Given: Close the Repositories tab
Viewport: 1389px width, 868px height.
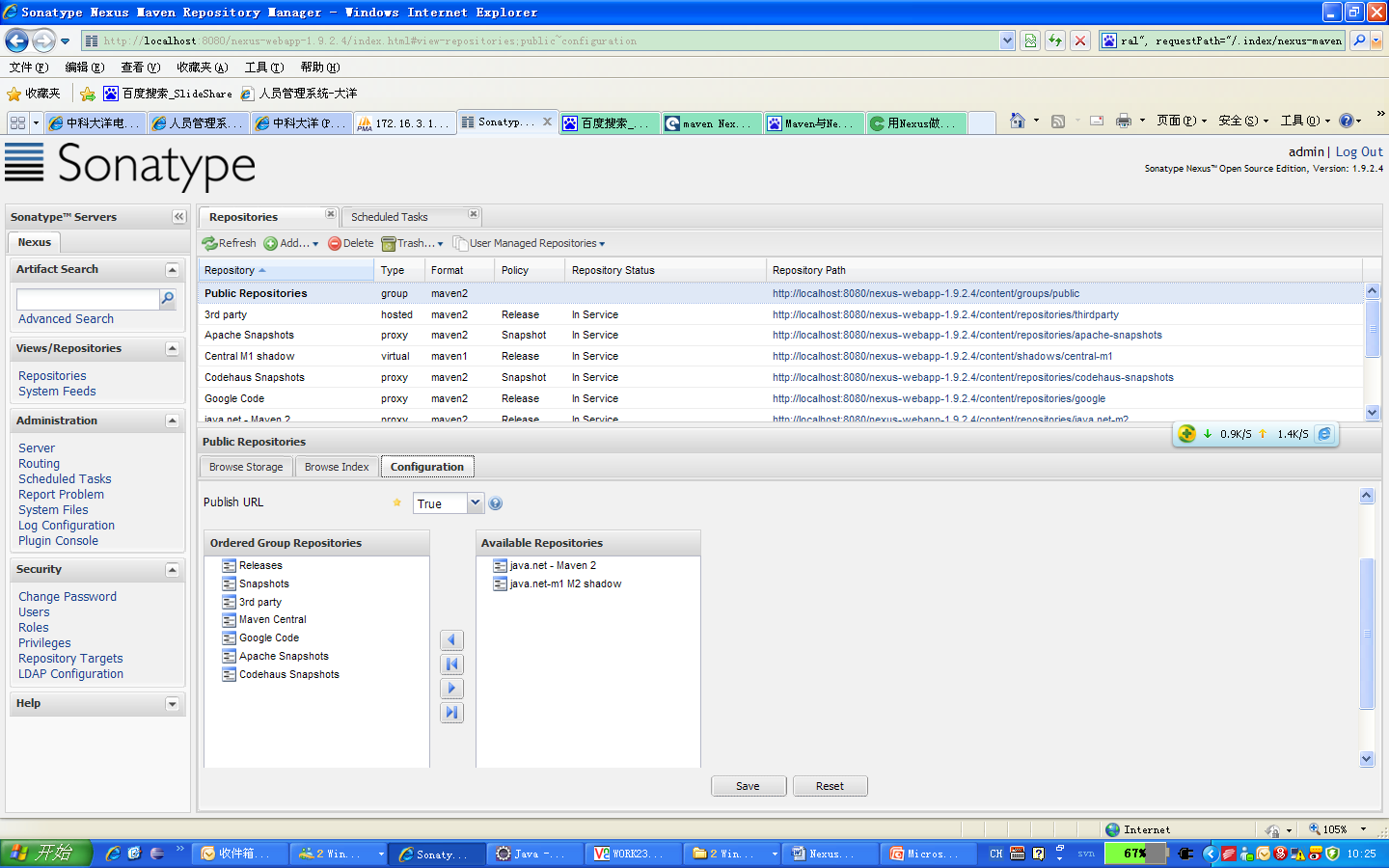Looking at the screenshot, I should (330, 214).
